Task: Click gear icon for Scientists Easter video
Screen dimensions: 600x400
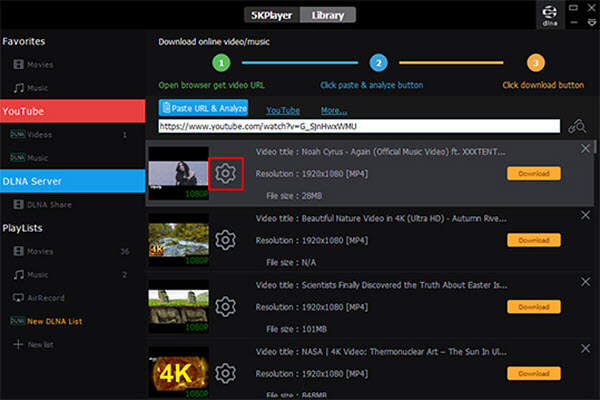Action: (x=225, y=306)
